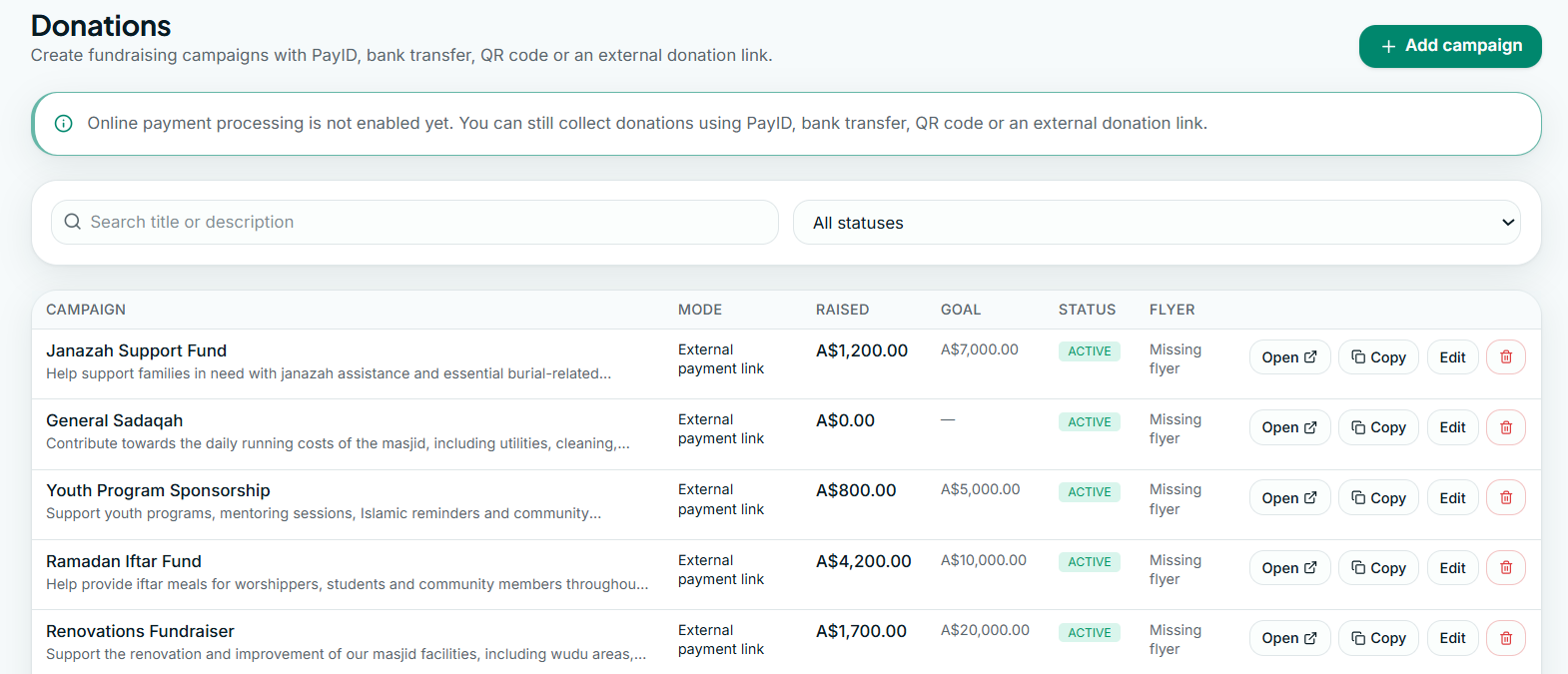1568x674 pixels.
Task: Click the GOAL column header
Action: click(961, 310)
